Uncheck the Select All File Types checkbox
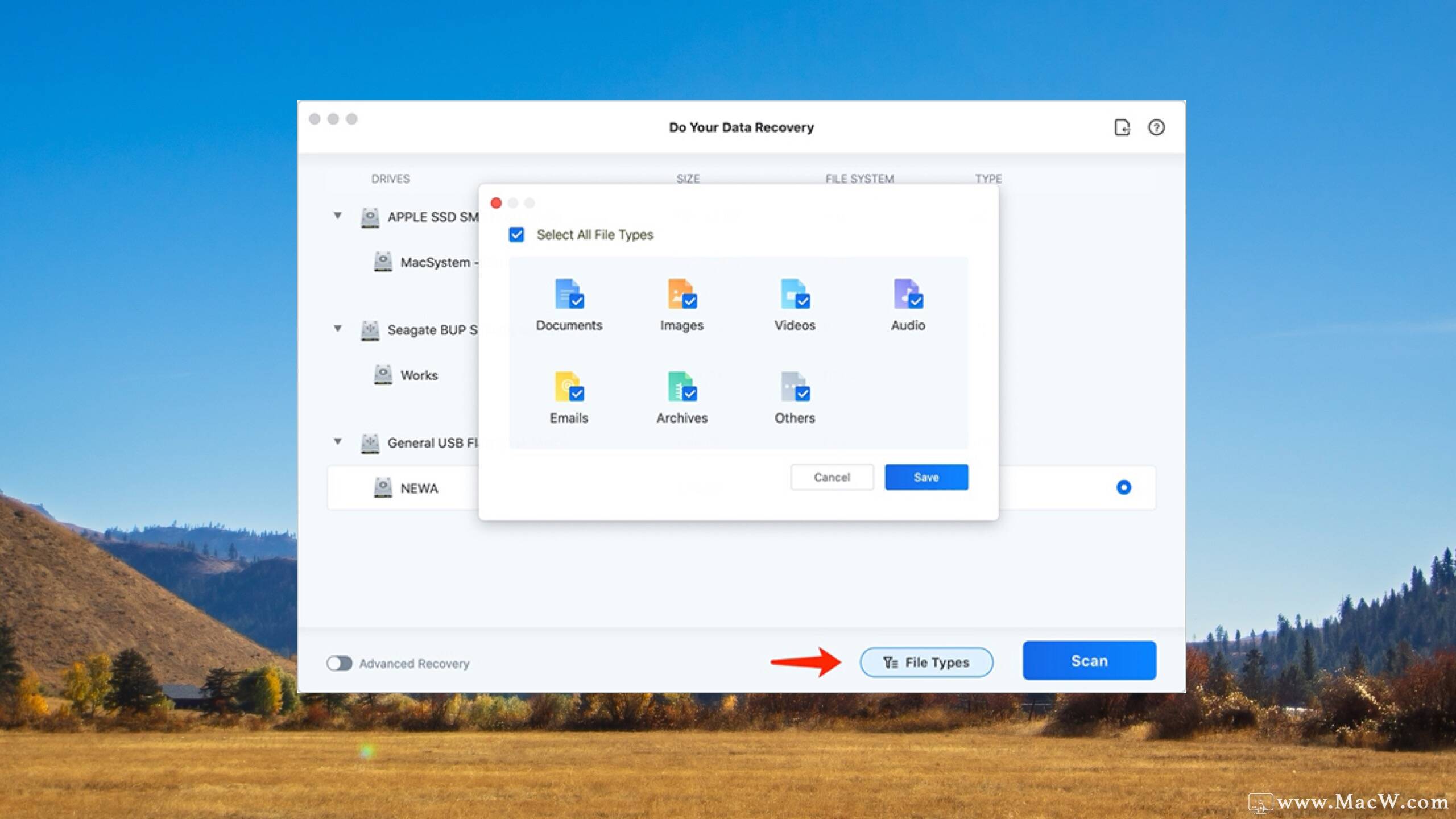The image size is (1456, 819). point(516,234)
